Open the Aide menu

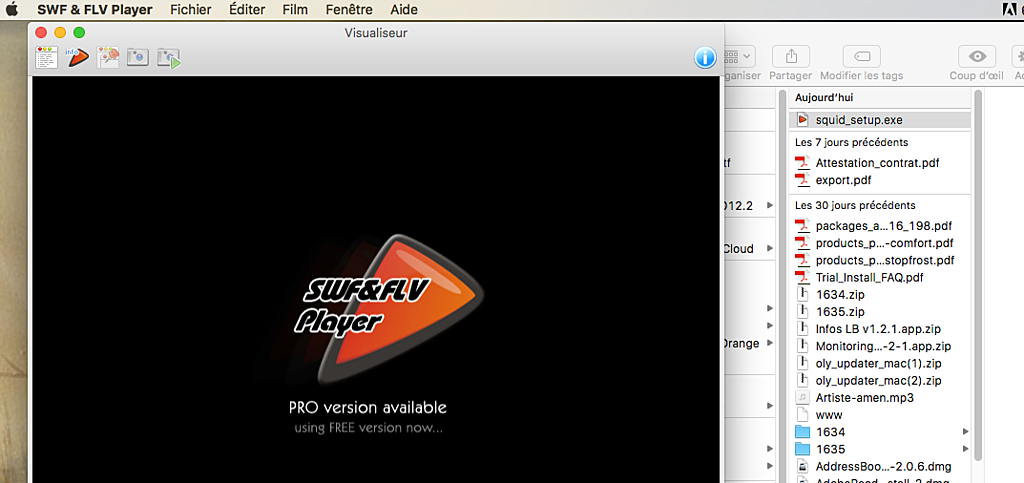click(x=404, y=10)
